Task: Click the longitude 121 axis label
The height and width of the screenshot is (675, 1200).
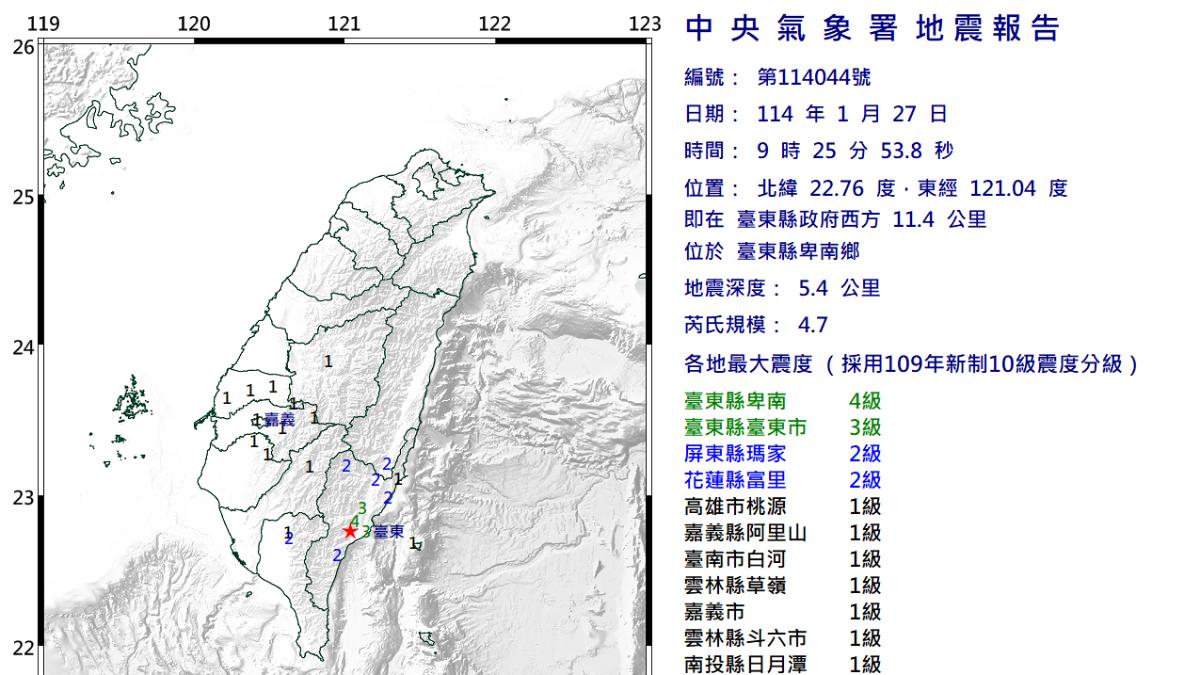Action: pos(344,24)
